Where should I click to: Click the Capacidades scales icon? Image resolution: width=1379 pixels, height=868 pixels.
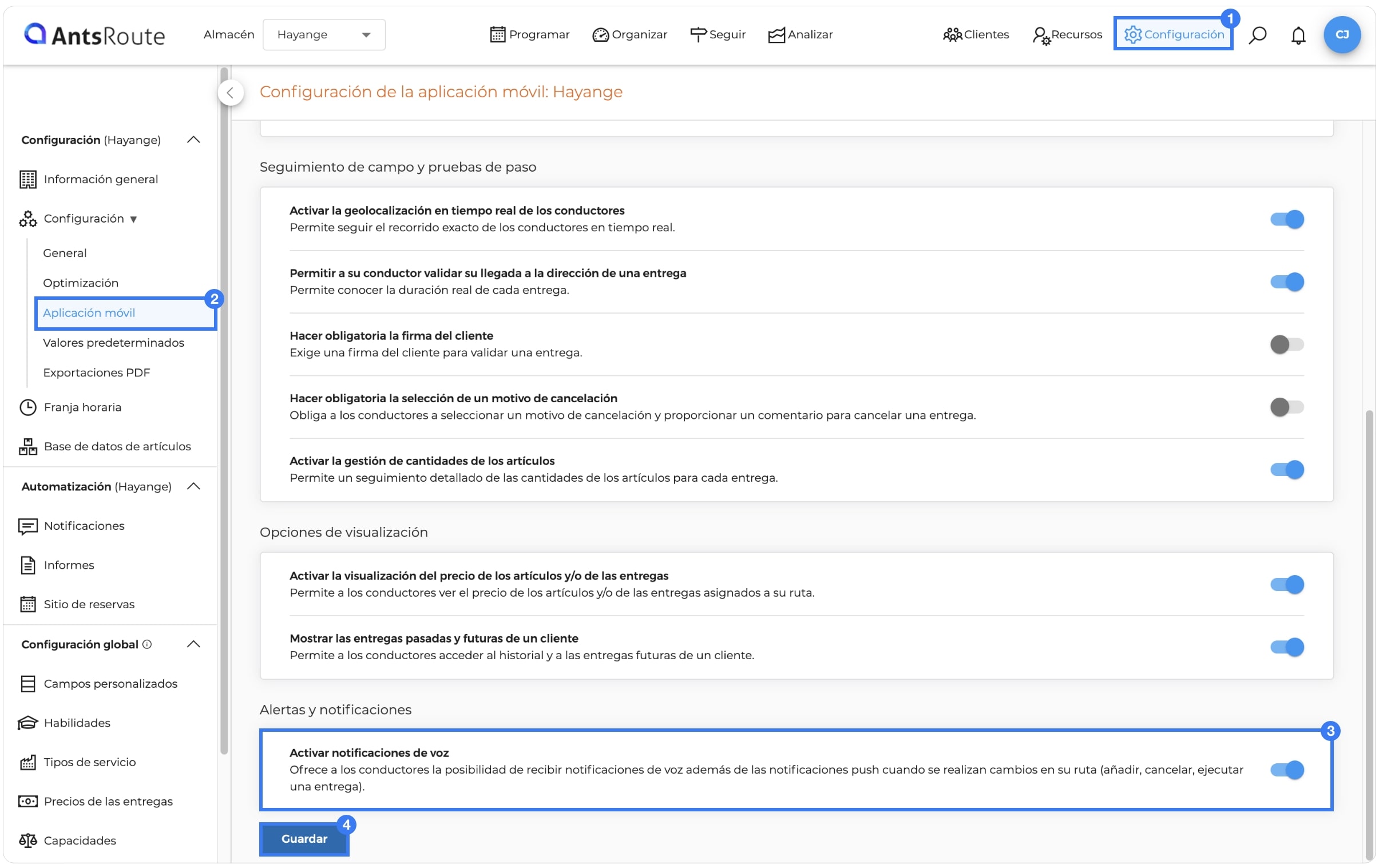(x=27, y=840)
